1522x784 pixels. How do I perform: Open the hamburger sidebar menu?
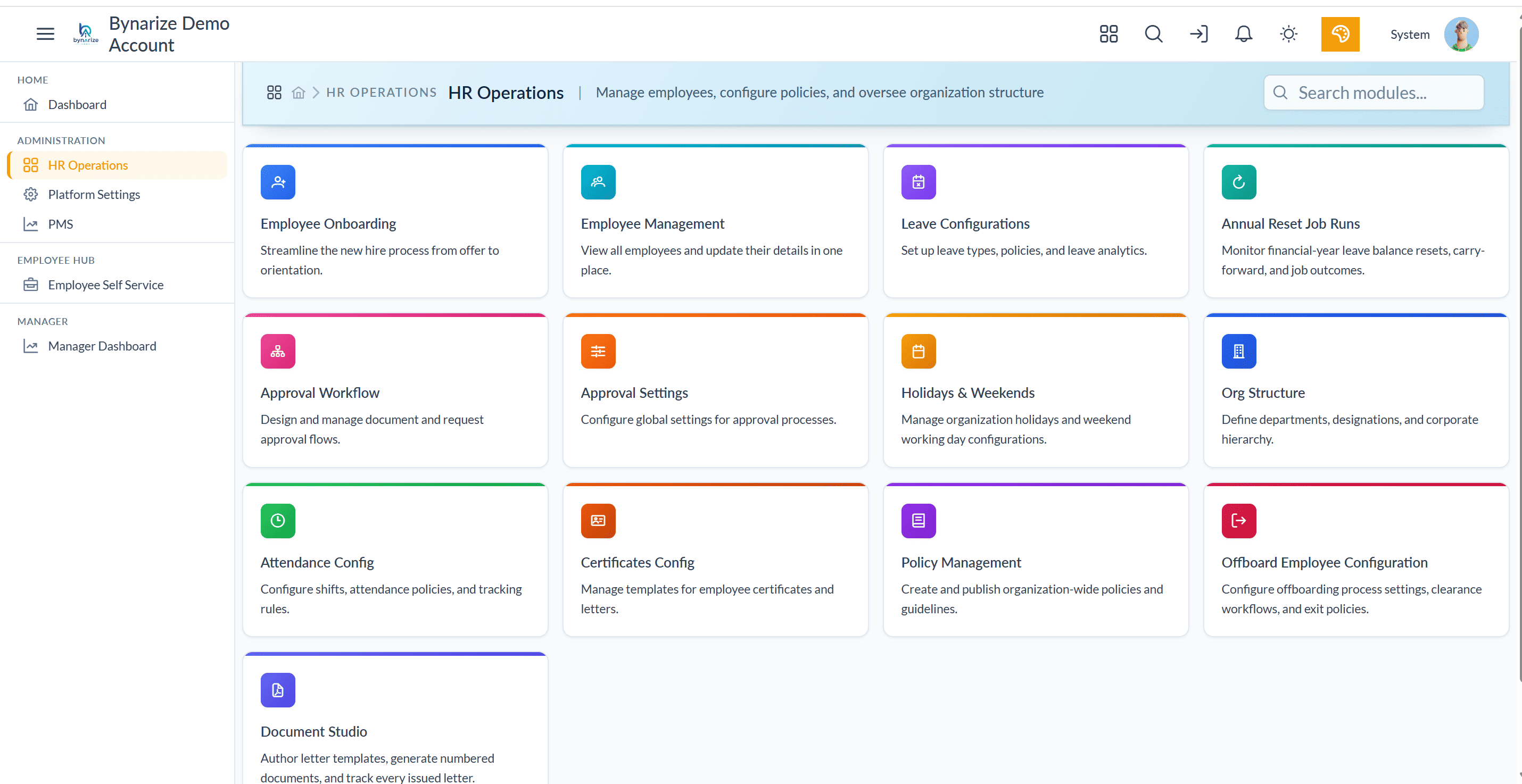(x=45, y=34)
